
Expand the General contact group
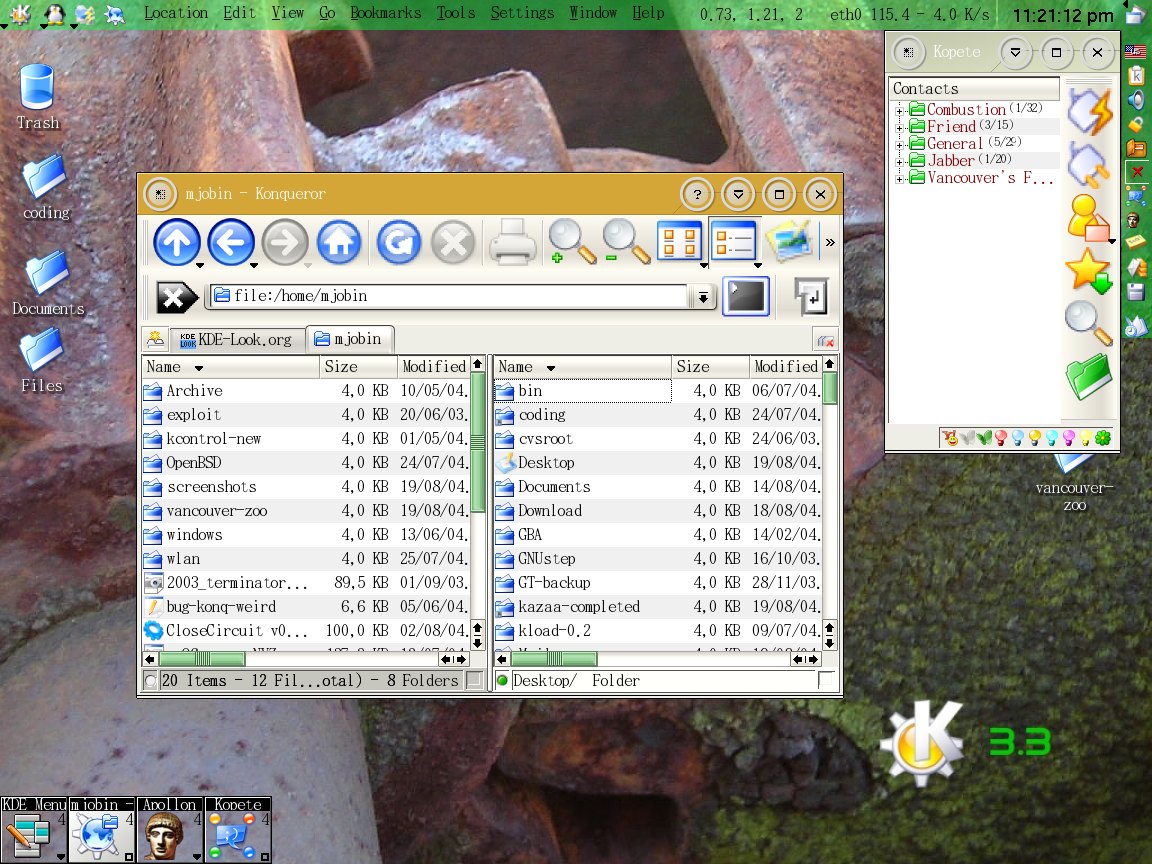click(x=899, y=144)
